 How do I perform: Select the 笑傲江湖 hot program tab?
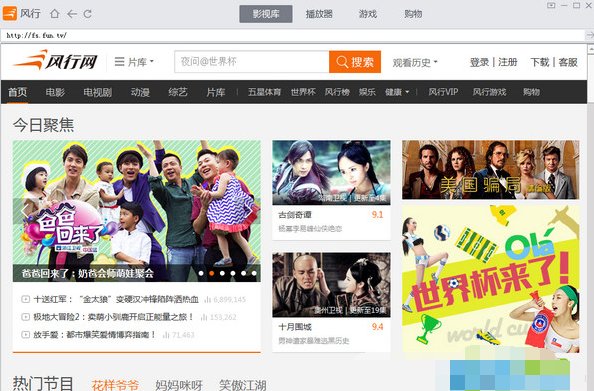point(242,385)
